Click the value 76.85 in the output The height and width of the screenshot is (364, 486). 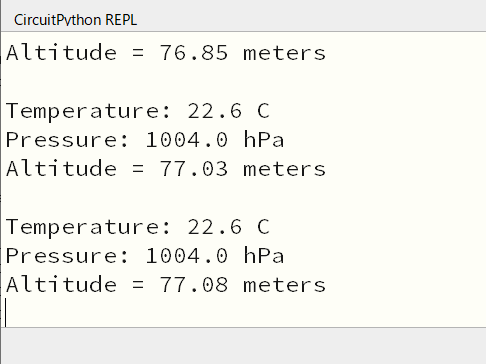194,53
